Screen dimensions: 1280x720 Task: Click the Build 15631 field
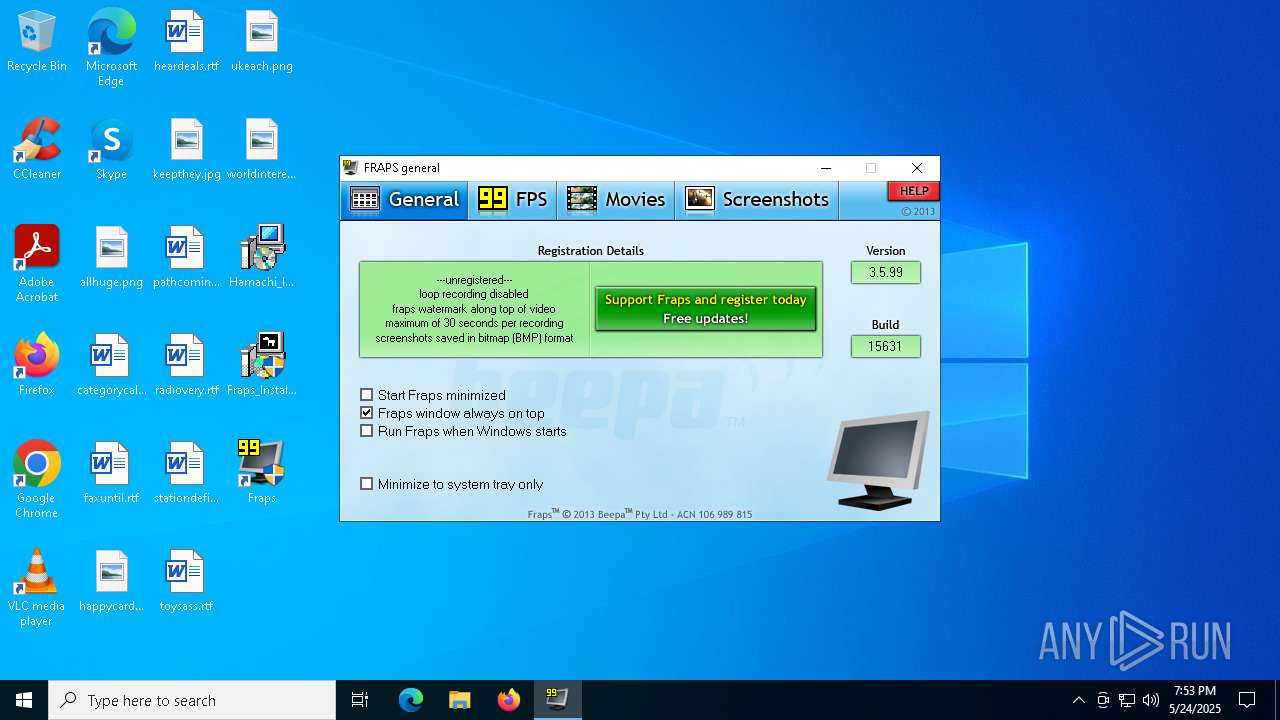tap(886, 346)
